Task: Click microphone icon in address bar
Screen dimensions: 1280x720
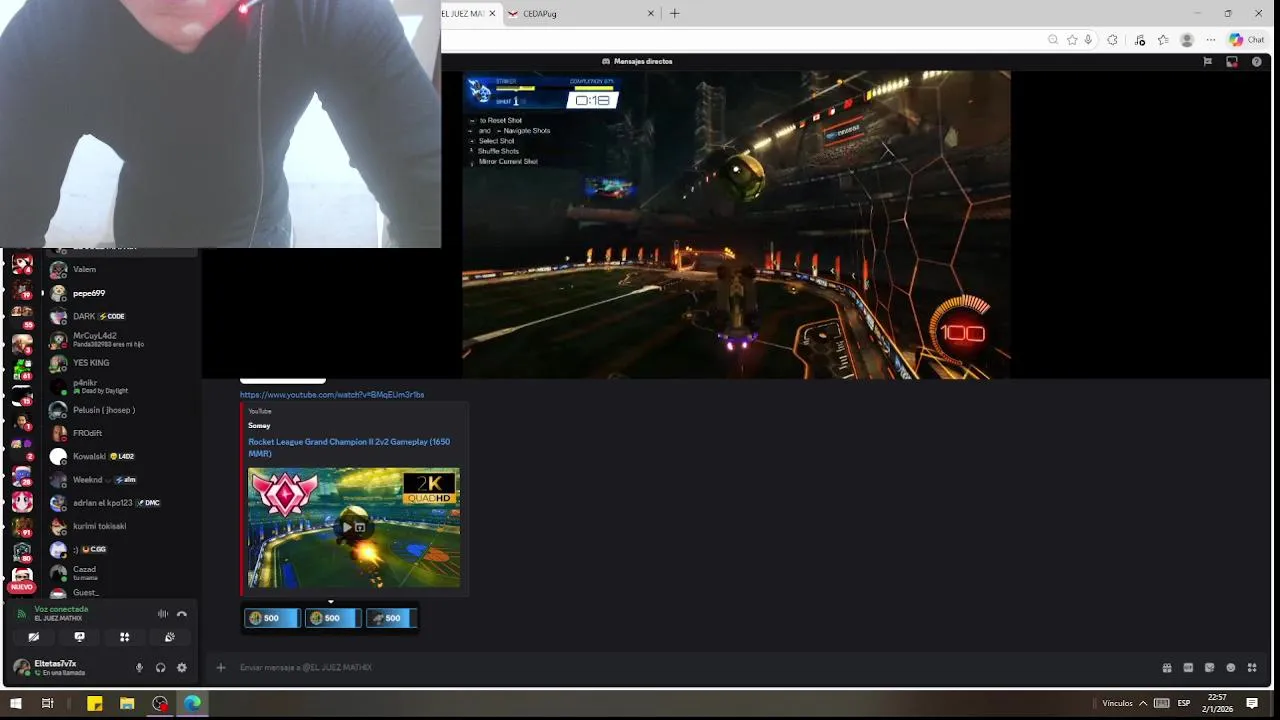Action: (x=1088, y=40)
